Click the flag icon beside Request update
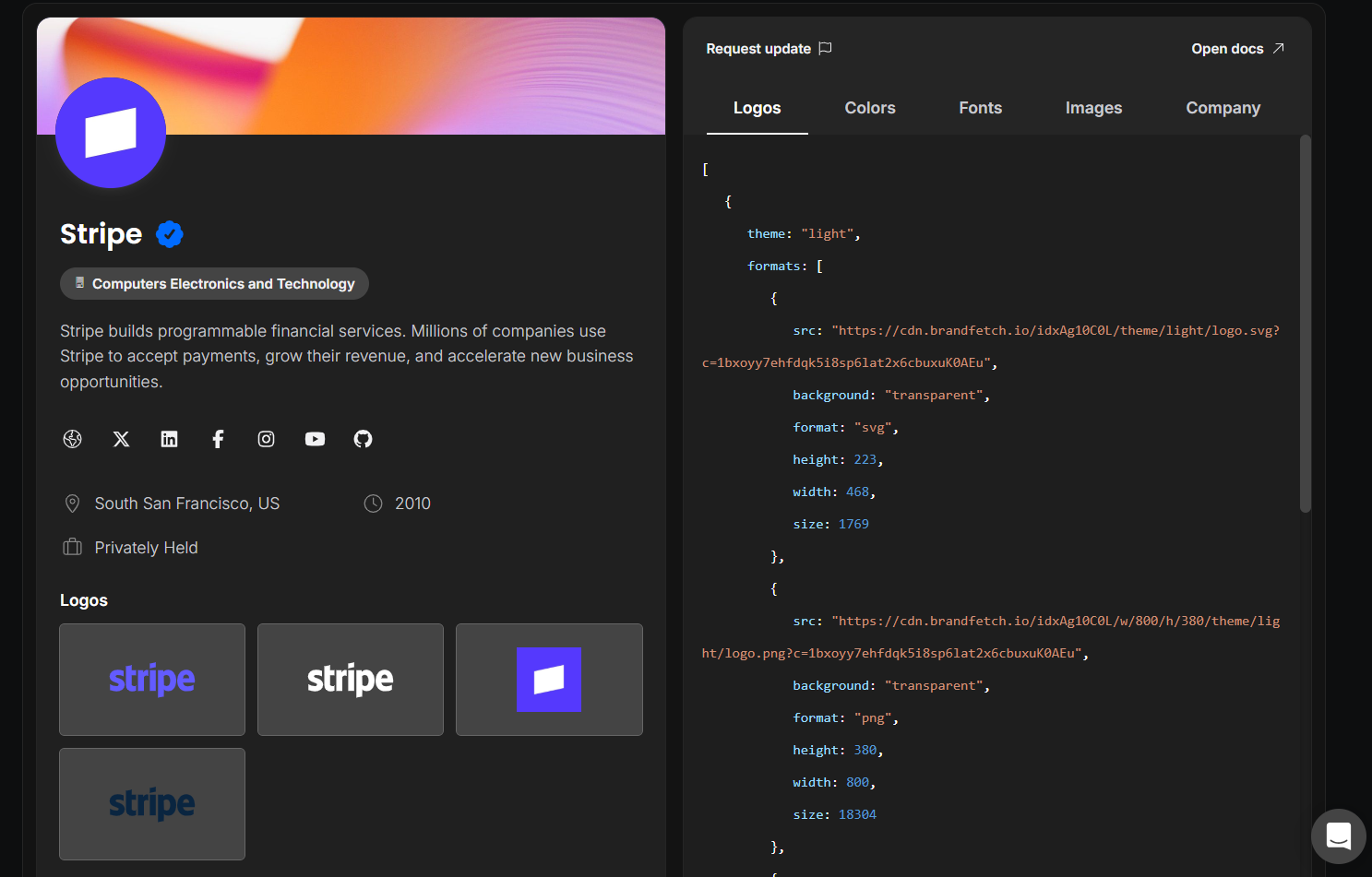The image size is (1372, 877). pos(826,48)
